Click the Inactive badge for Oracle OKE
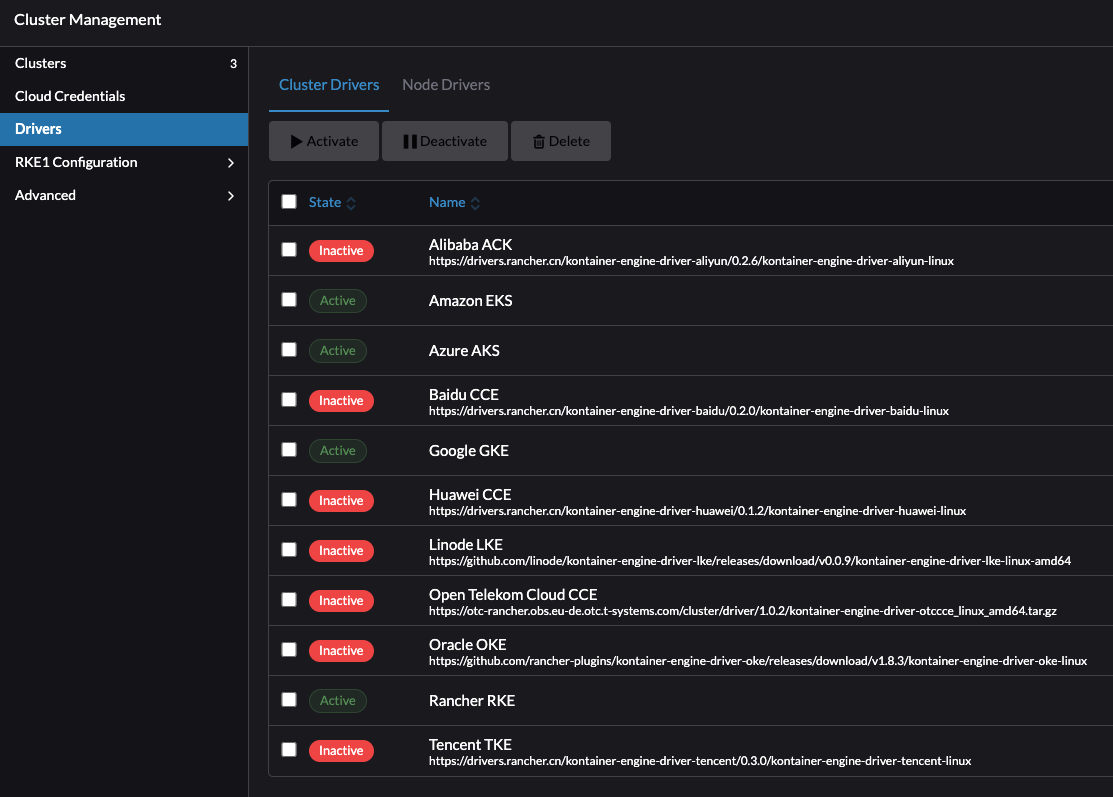 341,651
